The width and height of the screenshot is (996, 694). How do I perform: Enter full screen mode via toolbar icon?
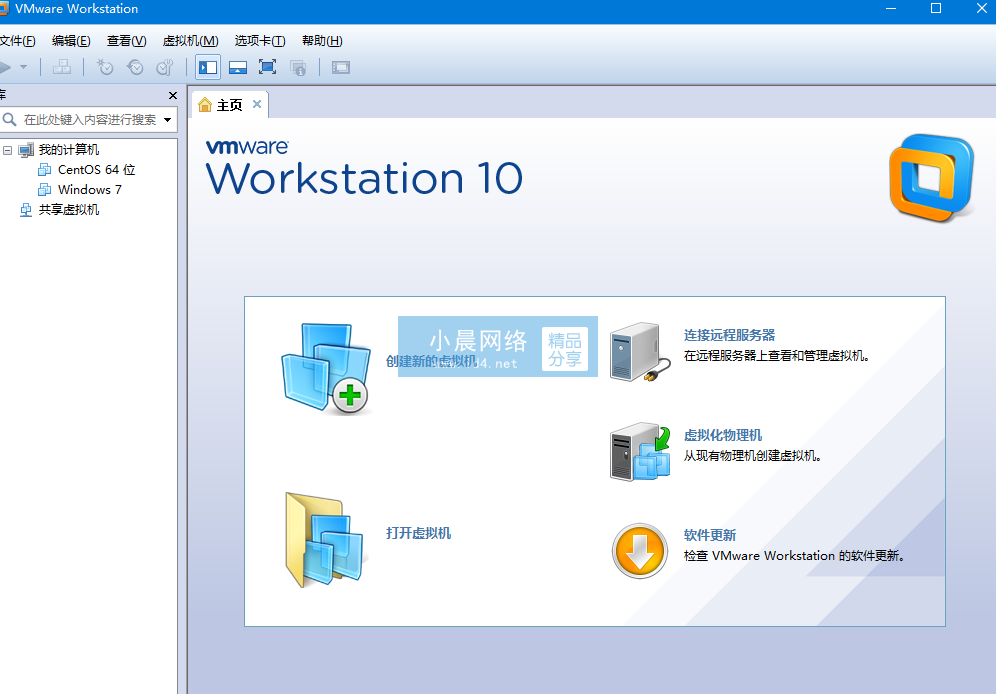[x=267, y=67]
